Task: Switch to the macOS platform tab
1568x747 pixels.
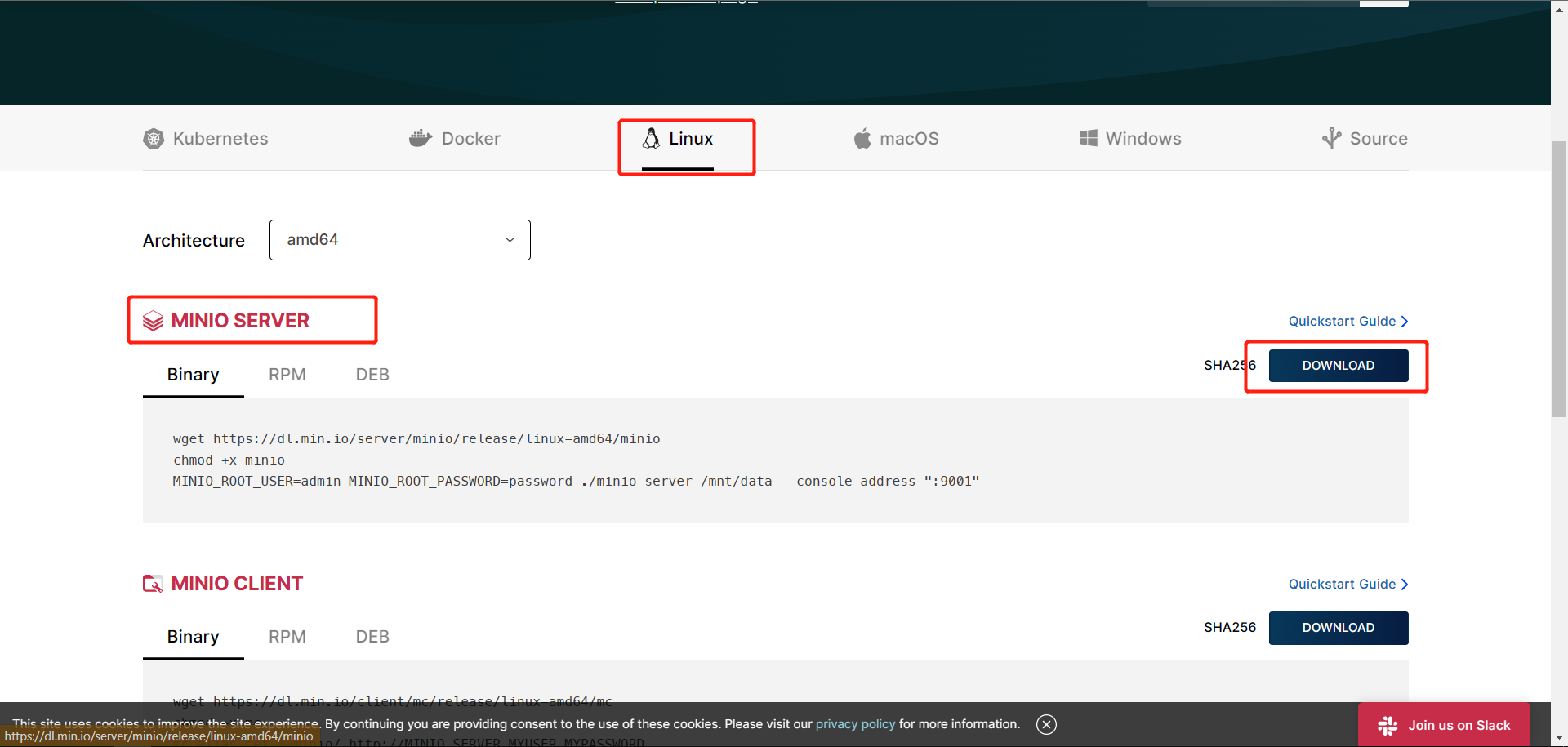Action: [x=896, y=138]
